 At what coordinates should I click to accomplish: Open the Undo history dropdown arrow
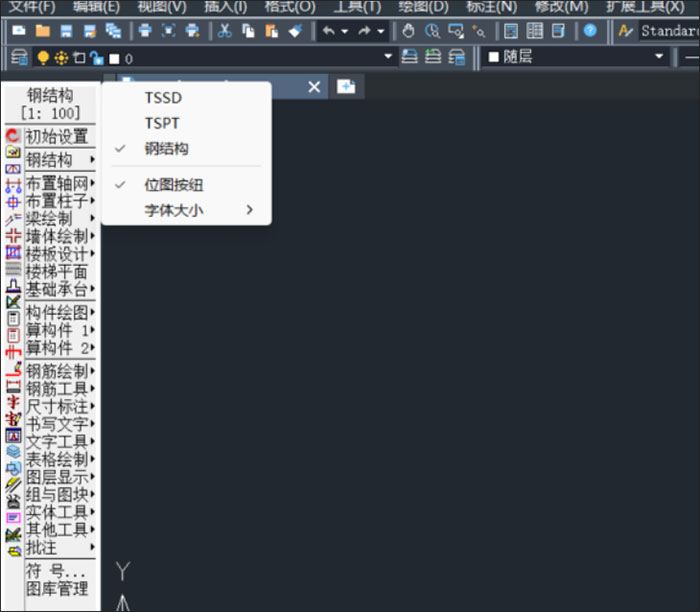click(x=345, y=31)
